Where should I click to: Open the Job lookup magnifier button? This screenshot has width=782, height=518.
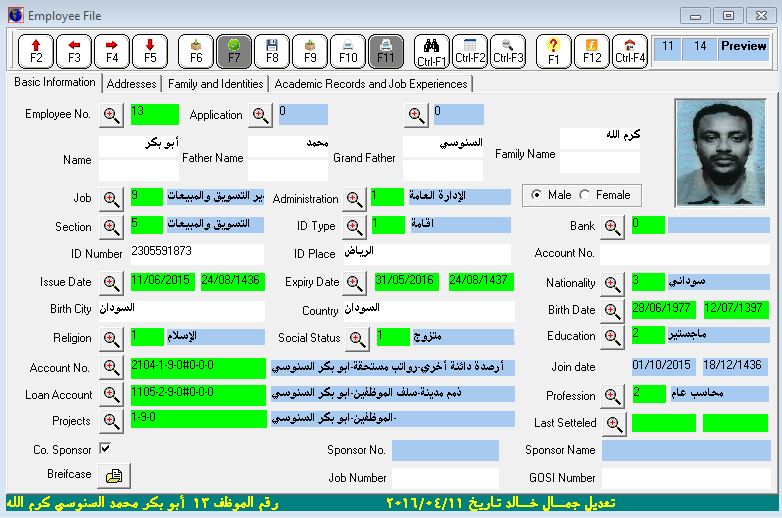[x=113, y=198]
